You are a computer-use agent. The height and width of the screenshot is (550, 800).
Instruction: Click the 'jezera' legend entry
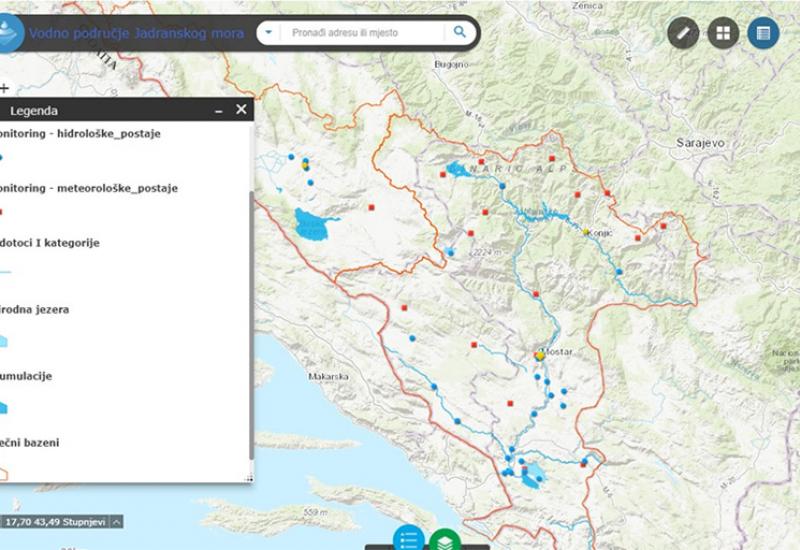coord(53,310)
